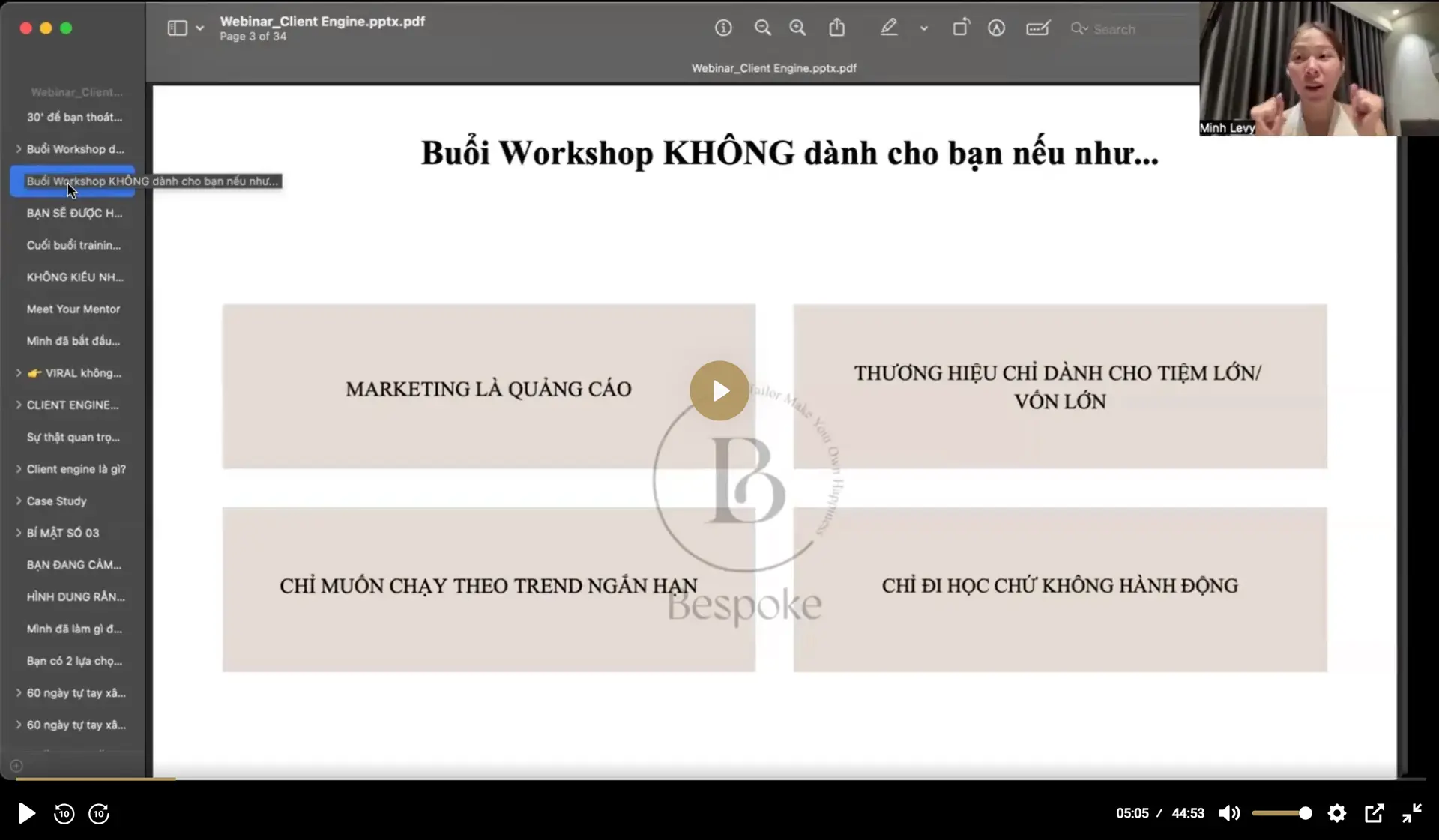The width and height of the screenshot is (1439, 840).
Task: Open the sidebar view options dropdown arrow
Action: click(x=200, y=28)
